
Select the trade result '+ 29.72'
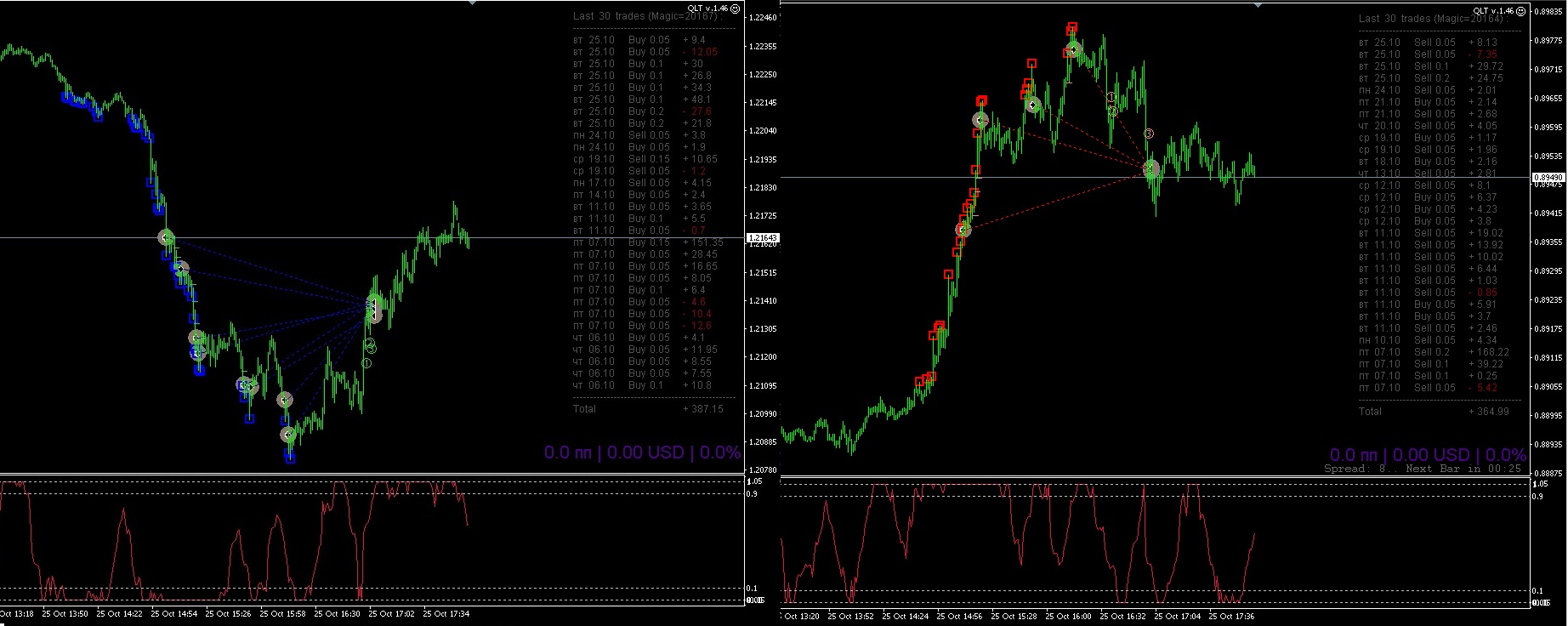(x=1486, y=66)
